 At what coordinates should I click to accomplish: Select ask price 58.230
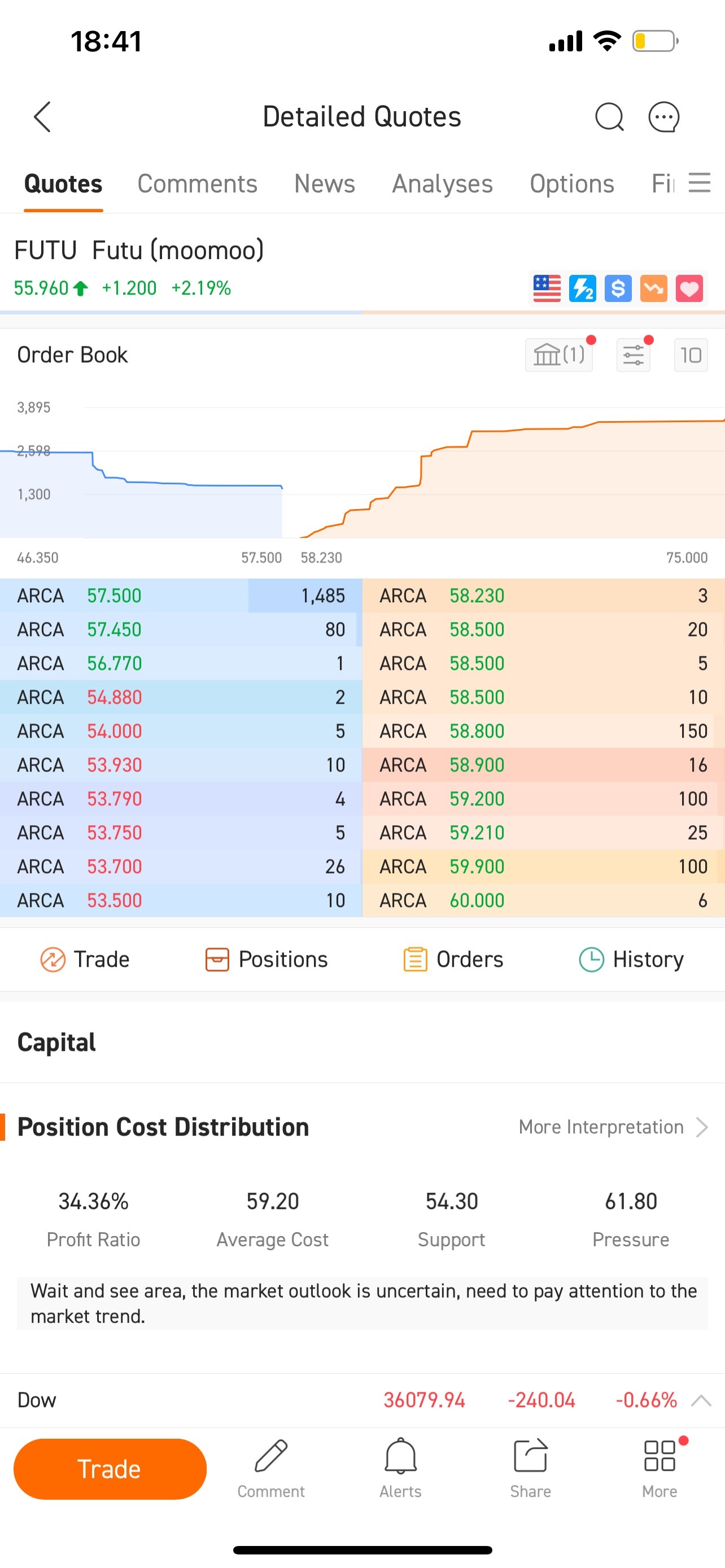tap(477, 595)
